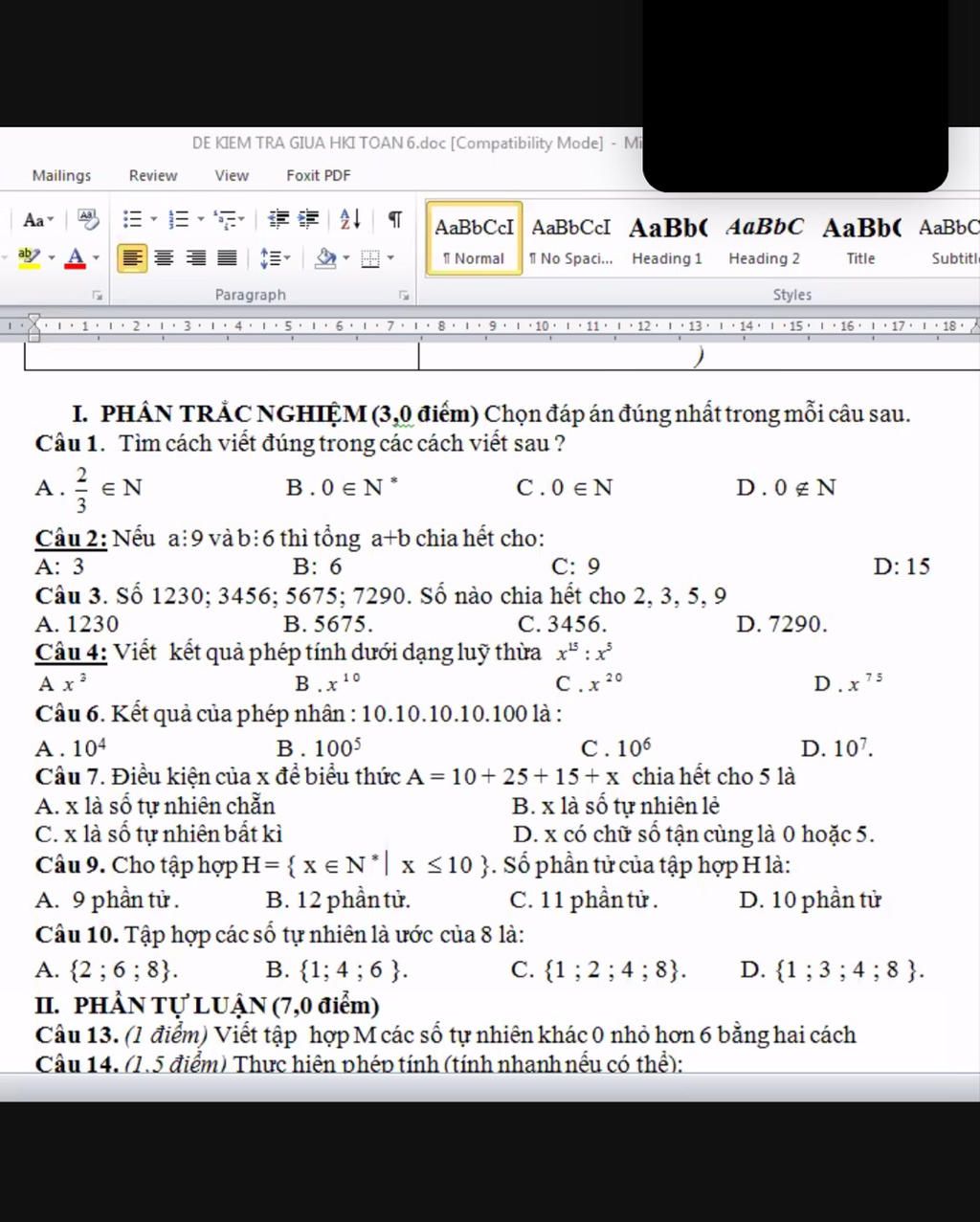The image size is (980, 1222).
Task: Click answer 'C. {1 ; 2 ; 4 ; 8}'
Action: point(599,969)
